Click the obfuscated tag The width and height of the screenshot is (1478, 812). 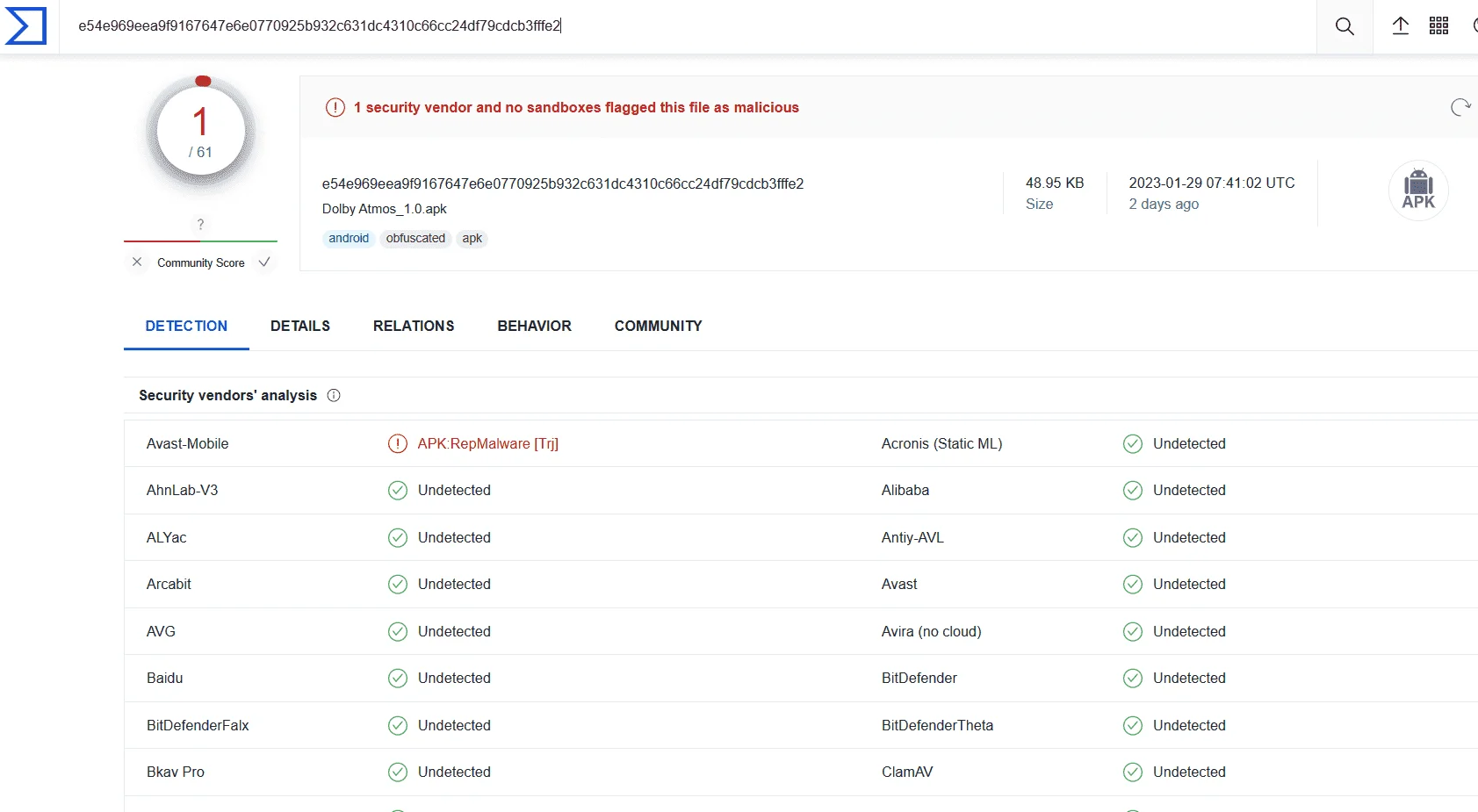[415, 238]
